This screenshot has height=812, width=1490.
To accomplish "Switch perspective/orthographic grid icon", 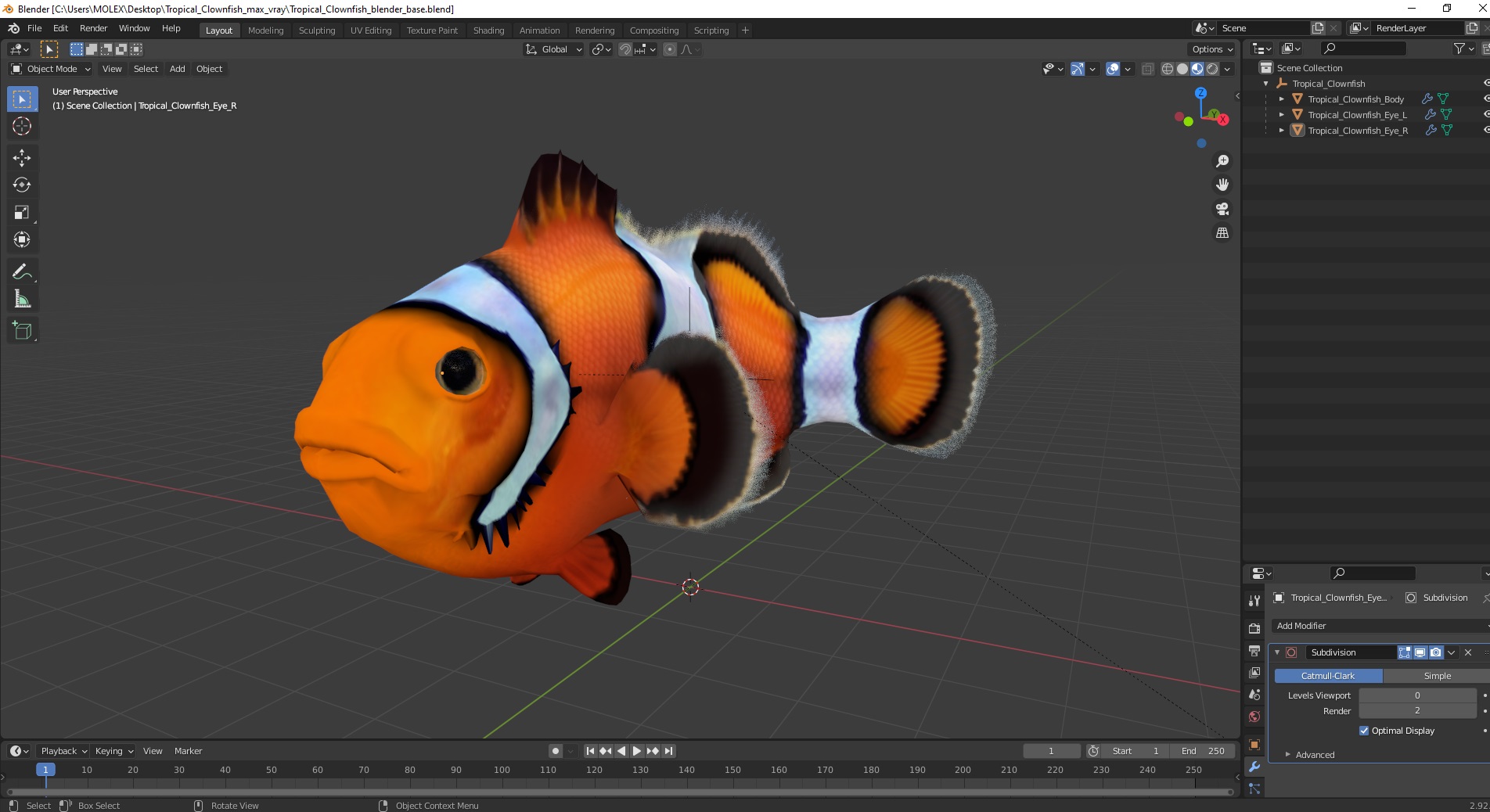I will pyautogui.click(x=1222, y=233).
